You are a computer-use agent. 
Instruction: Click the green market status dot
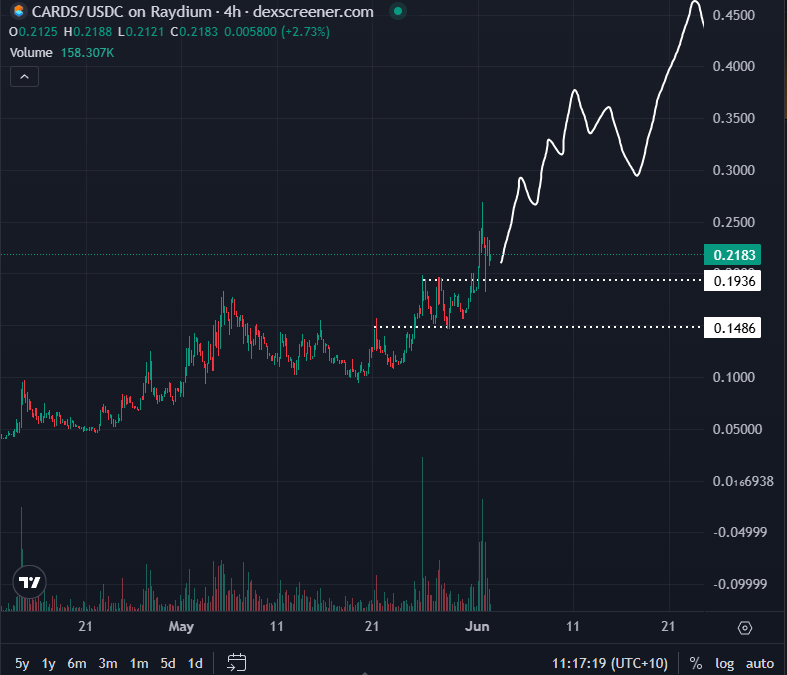[398, 11]
